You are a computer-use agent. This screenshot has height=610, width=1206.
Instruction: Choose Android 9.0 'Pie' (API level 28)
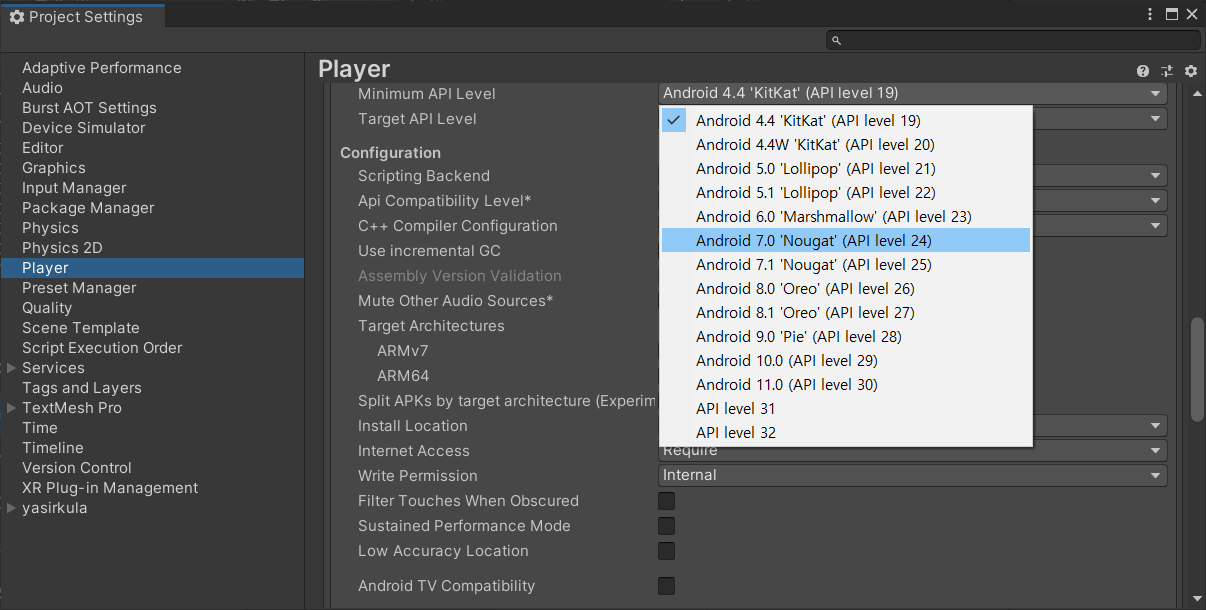point(846,336)
